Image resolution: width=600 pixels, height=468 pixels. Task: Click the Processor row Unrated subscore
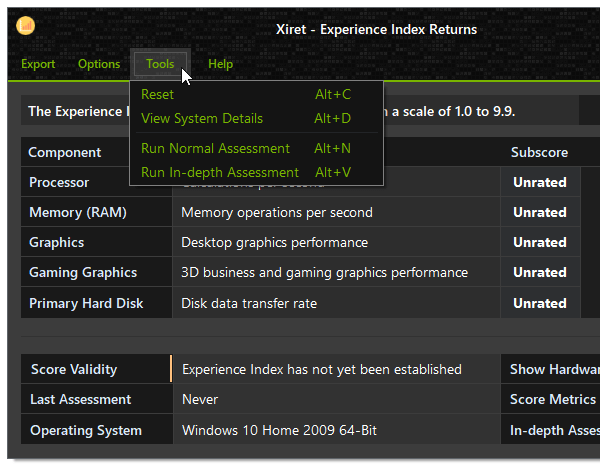click(x=540, y=182)
